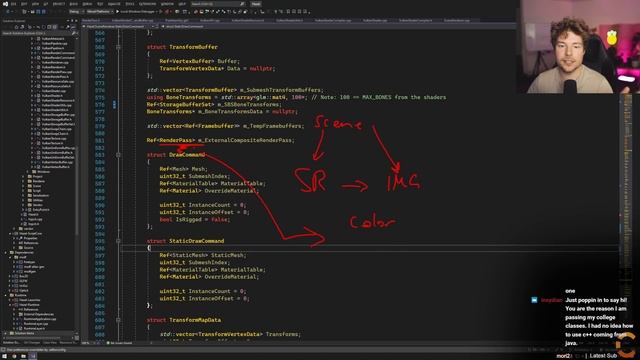
Task: Open the Edit menu
Action: click(24, 4)
